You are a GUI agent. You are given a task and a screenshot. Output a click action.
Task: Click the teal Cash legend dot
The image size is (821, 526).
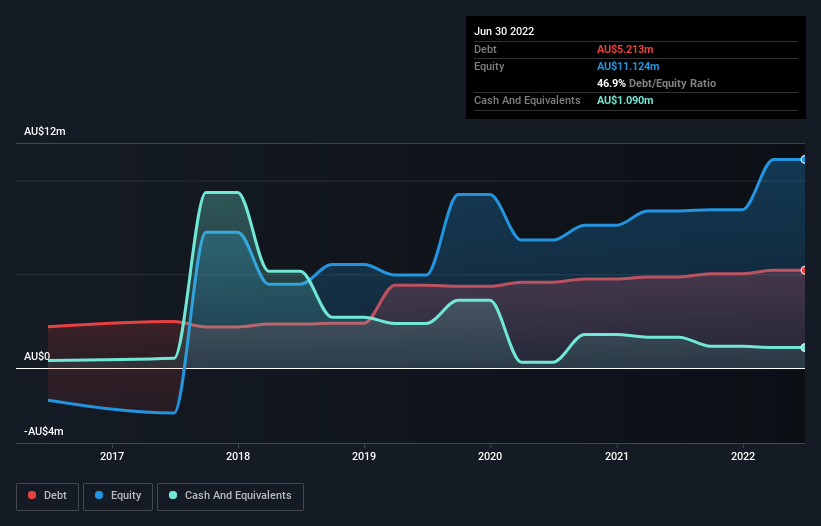173,495
